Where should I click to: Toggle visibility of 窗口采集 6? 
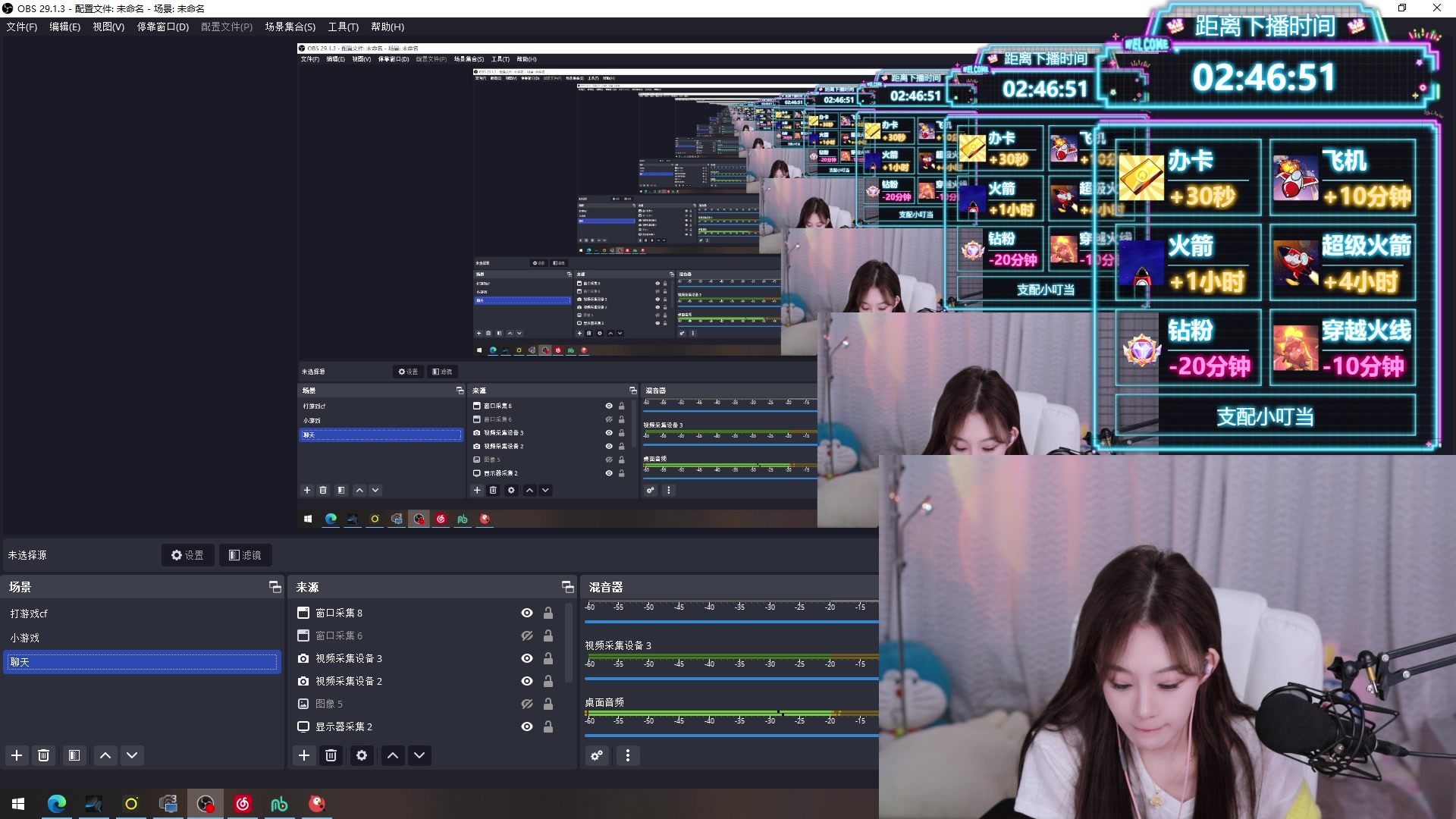coord(527,635)
